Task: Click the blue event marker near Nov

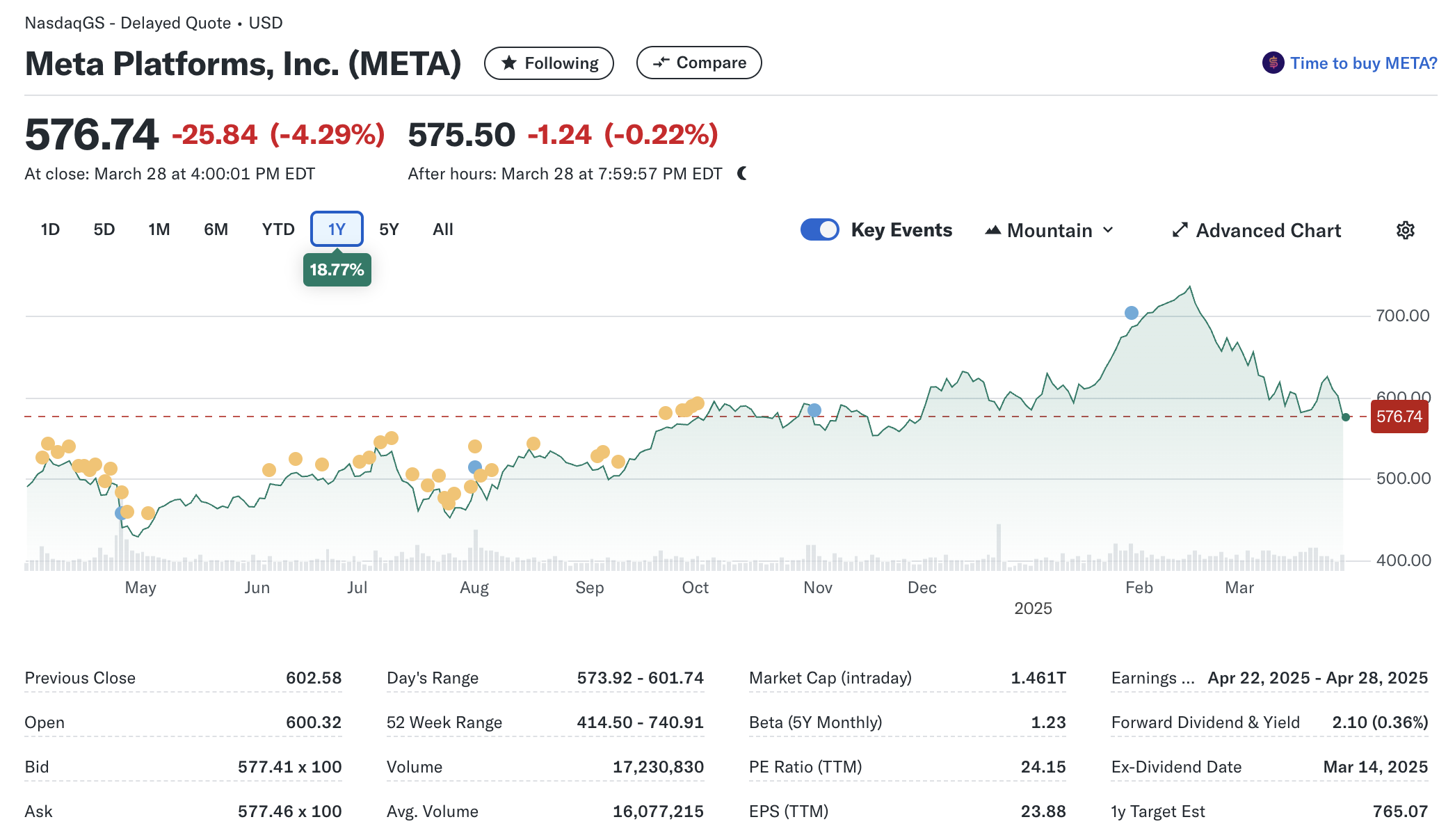Action: 814,410
